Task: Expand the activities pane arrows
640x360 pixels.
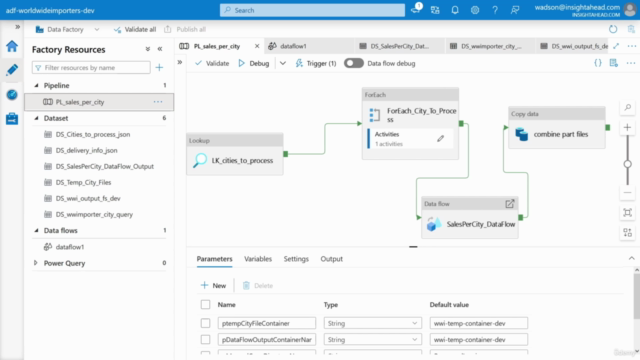Action: [180, 62]
